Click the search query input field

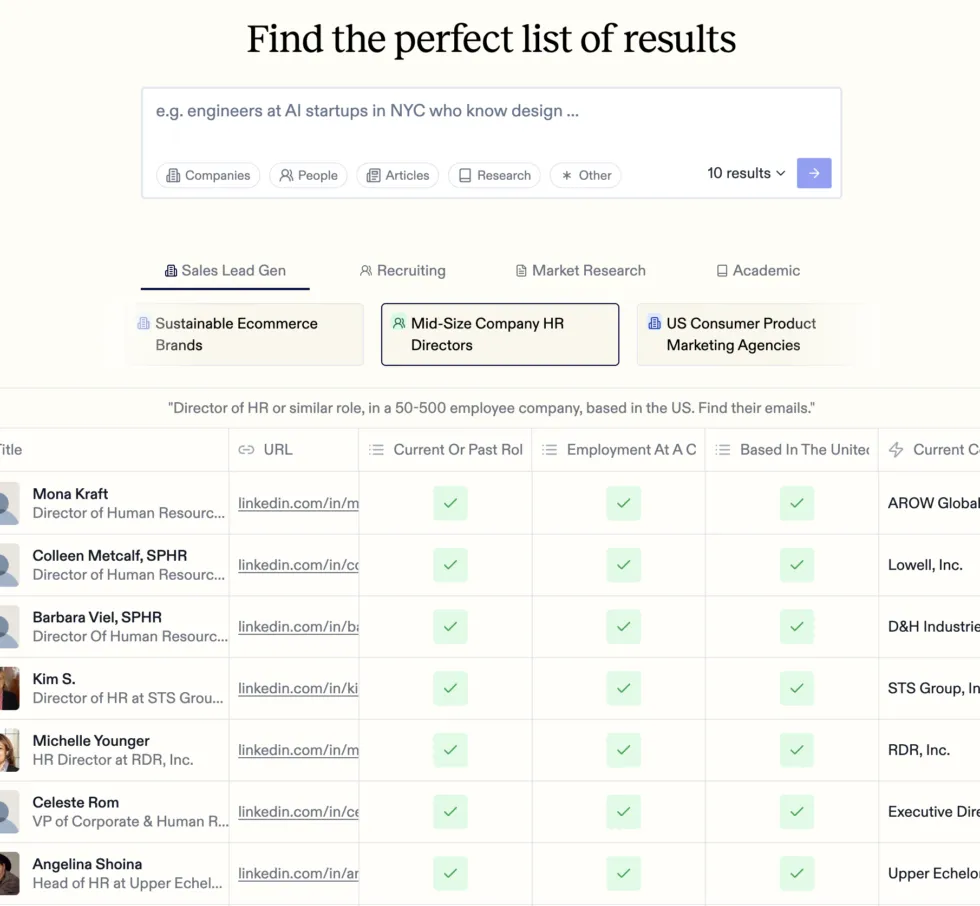pos(490,111)
